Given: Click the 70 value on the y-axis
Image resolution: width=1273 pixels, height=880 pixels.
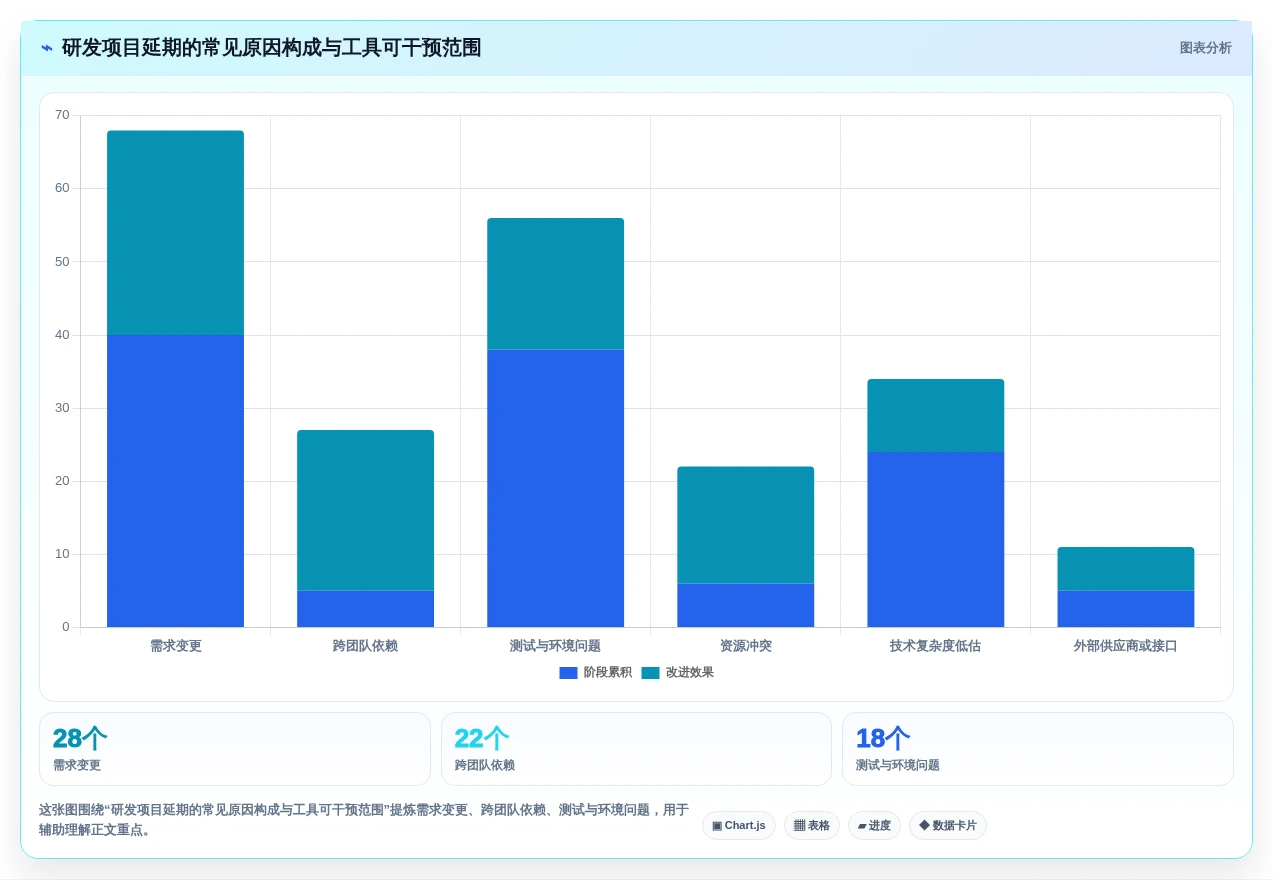Looking at the screenshot, I should tap(62, 115).
